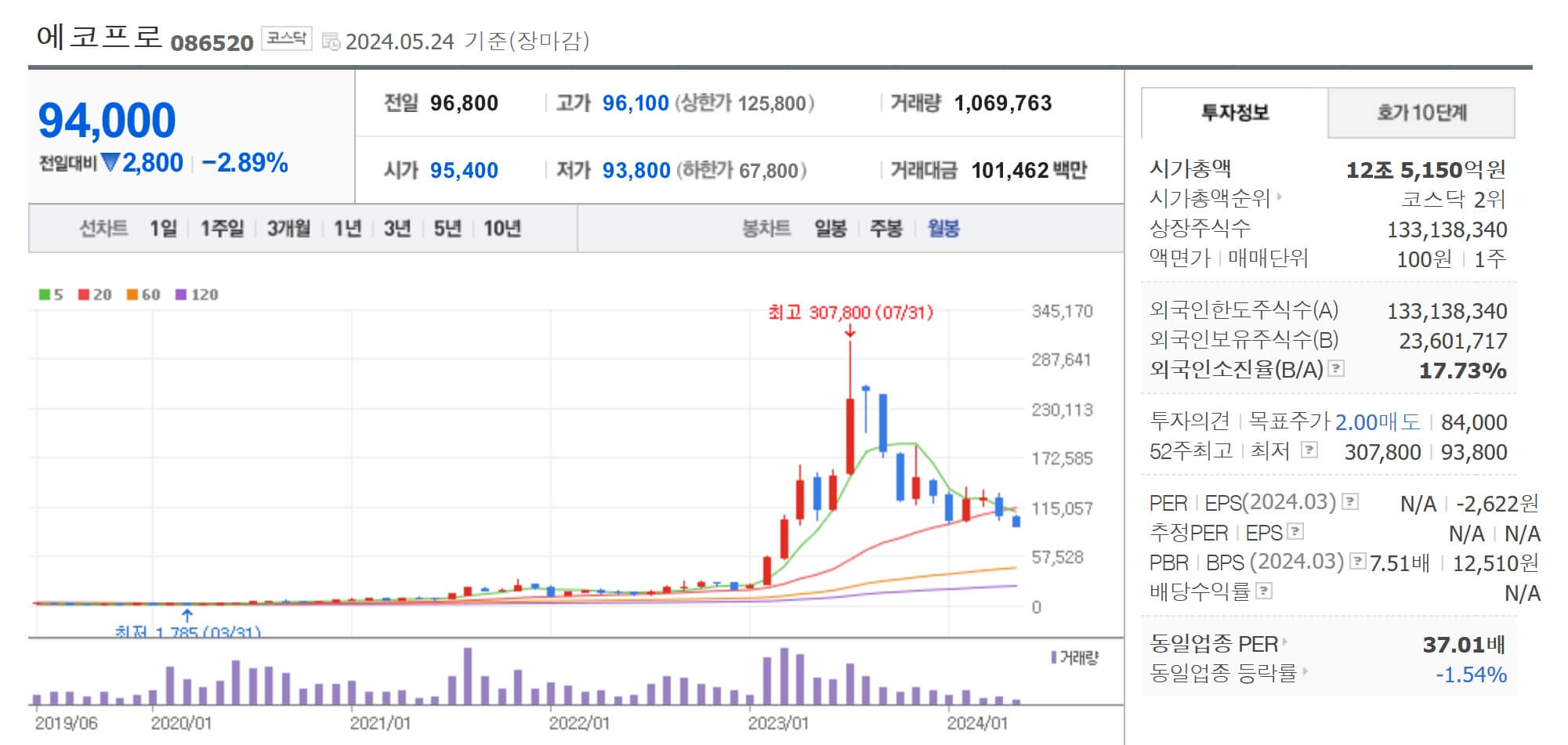Click the blue down-triangle next to 2,800

click(x=110, y=162)
